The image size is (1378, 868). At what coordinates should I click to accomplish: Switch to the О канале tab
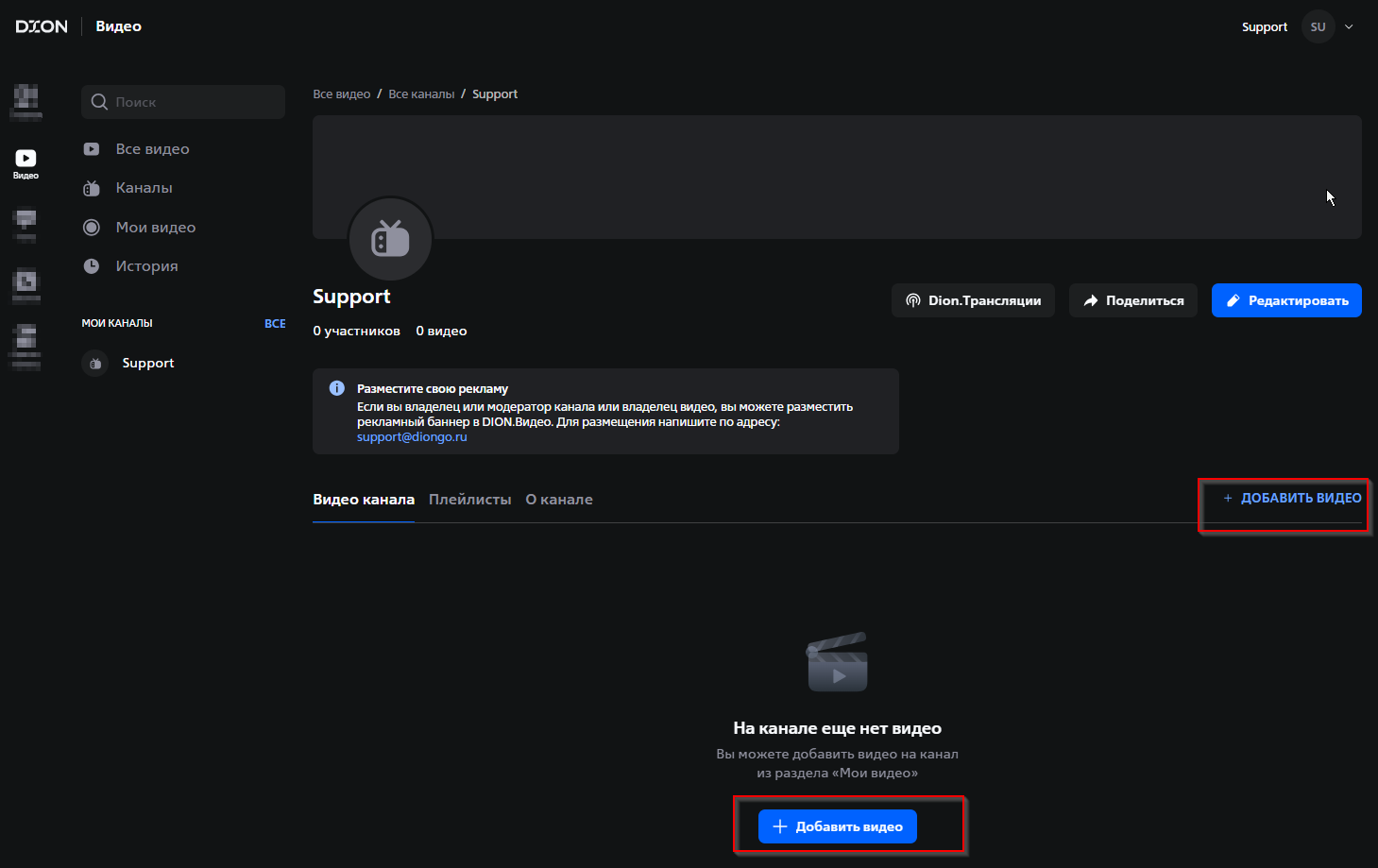(559, 500)
